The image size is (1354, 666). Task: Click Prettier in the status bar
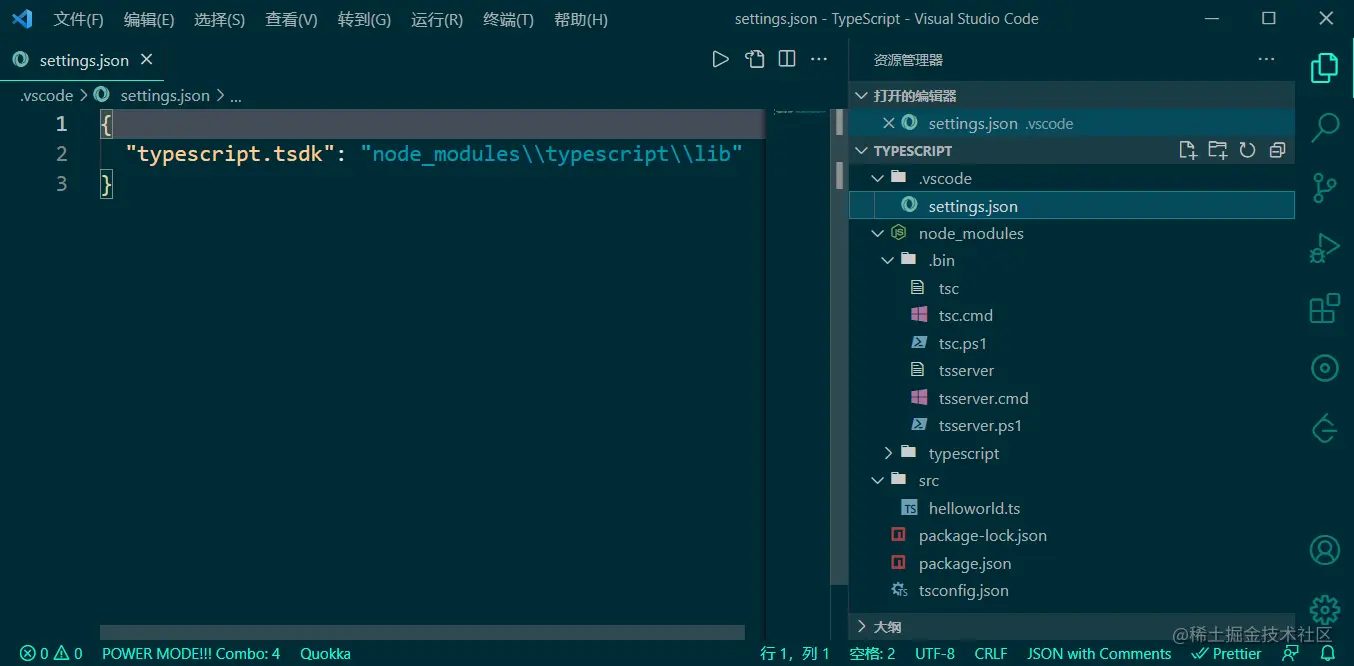(1226, 653)
